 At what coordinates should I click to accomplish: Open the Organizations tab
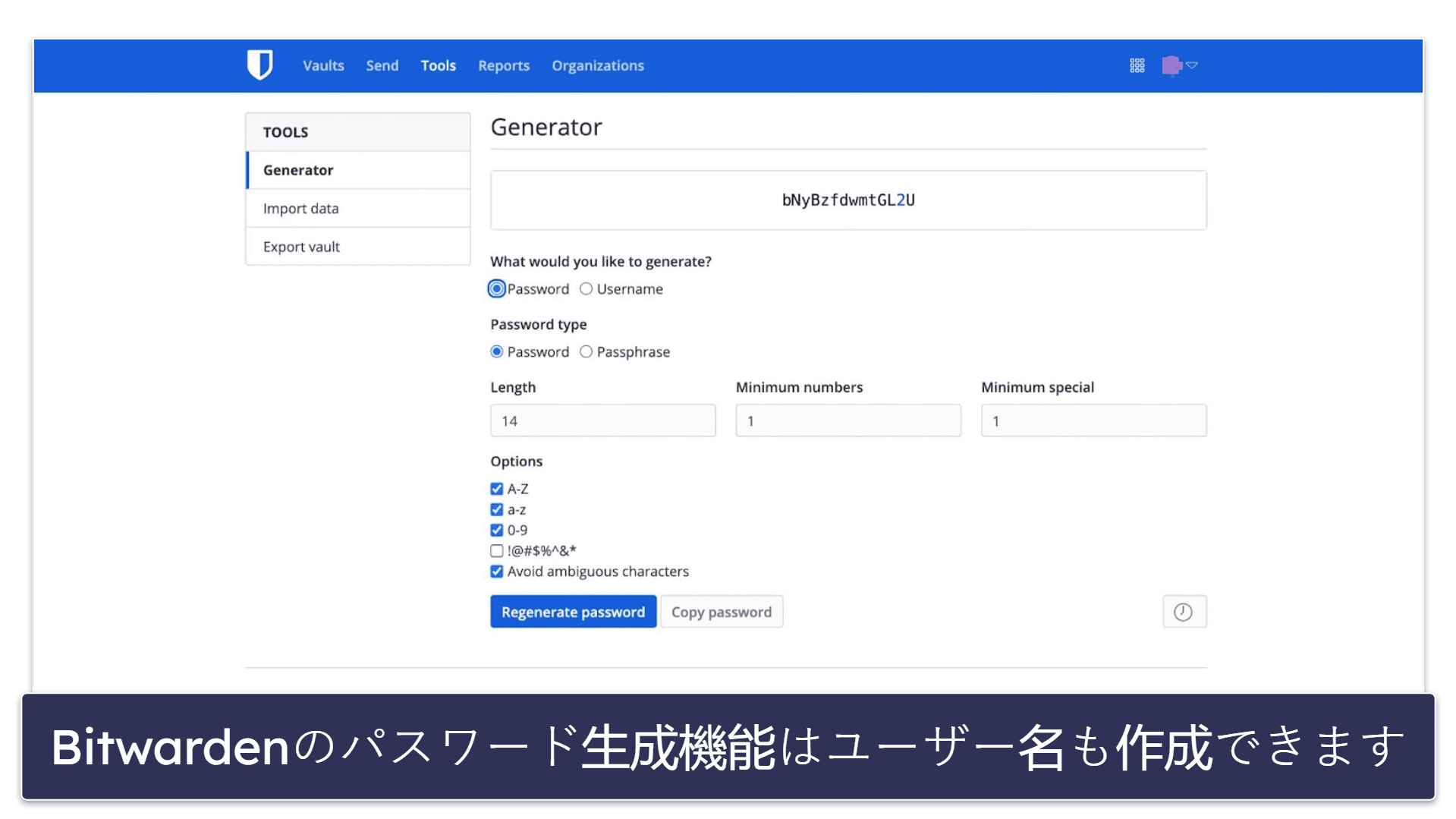point(598,66)
